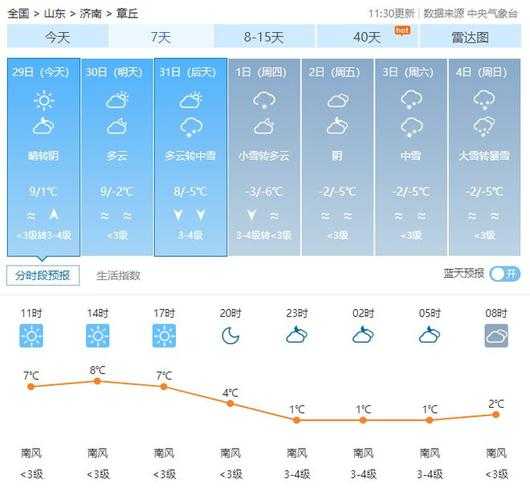Click the 4℃ point on temperature curve

pyautogui.click(x=231, y=403)
